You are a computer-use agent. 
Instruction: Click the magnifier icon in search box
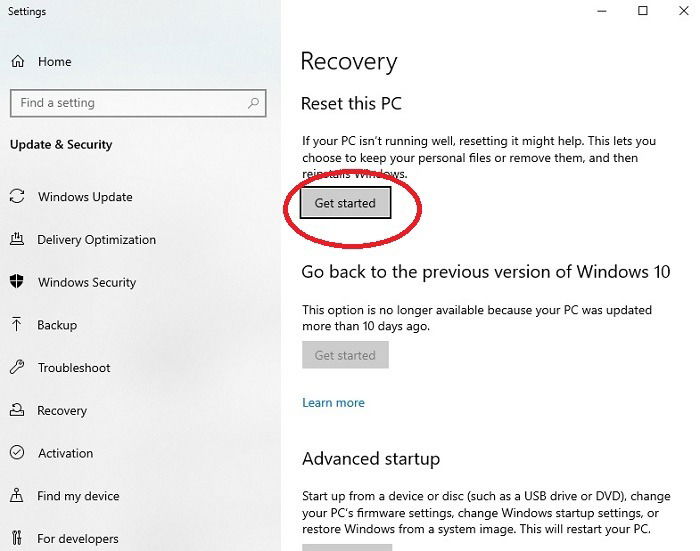click(253, 103)
